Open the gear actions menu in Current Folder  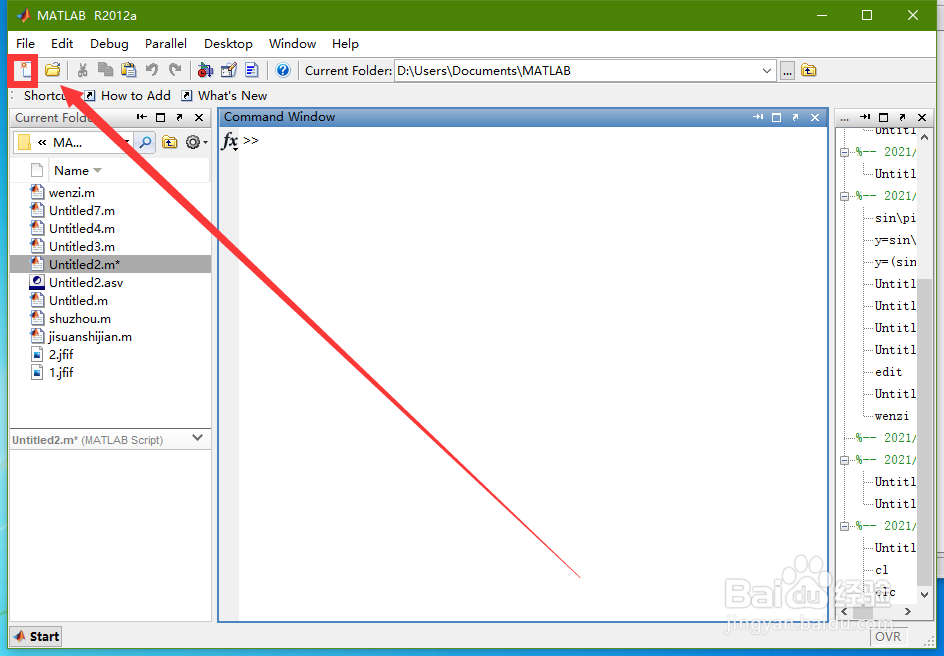[x=196, y=143]
